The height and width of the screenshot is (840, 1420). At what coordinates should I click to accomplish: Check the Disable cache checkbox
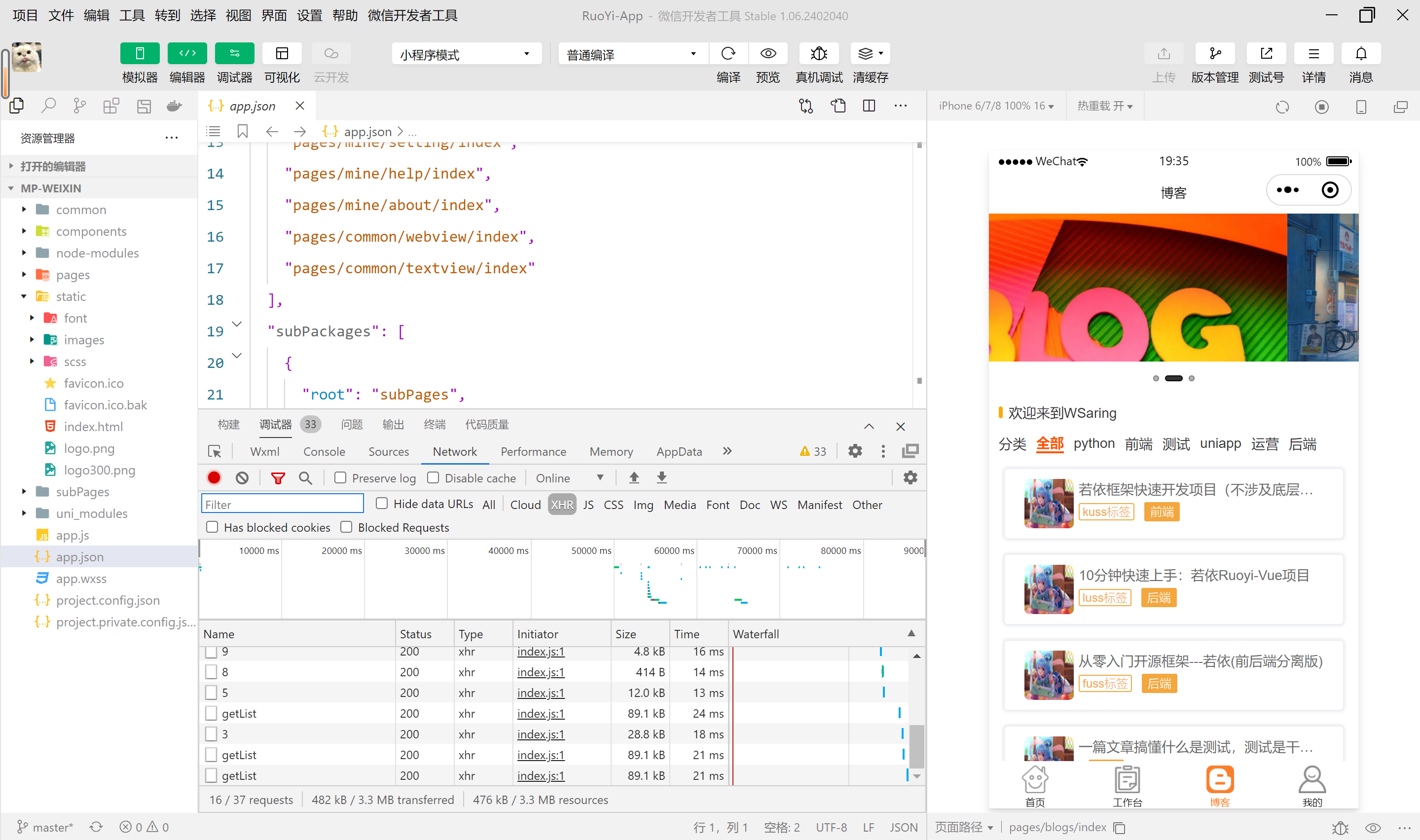tap(433, 478)
